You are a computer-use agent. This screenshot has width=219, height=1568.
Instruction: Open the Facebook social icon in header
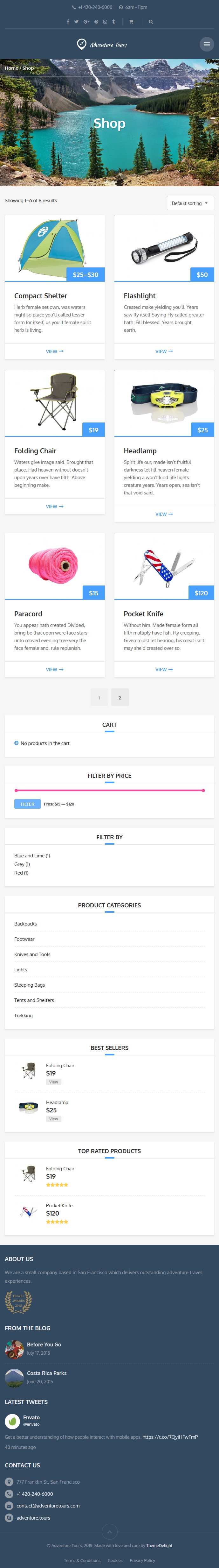(x=67, y=22)
